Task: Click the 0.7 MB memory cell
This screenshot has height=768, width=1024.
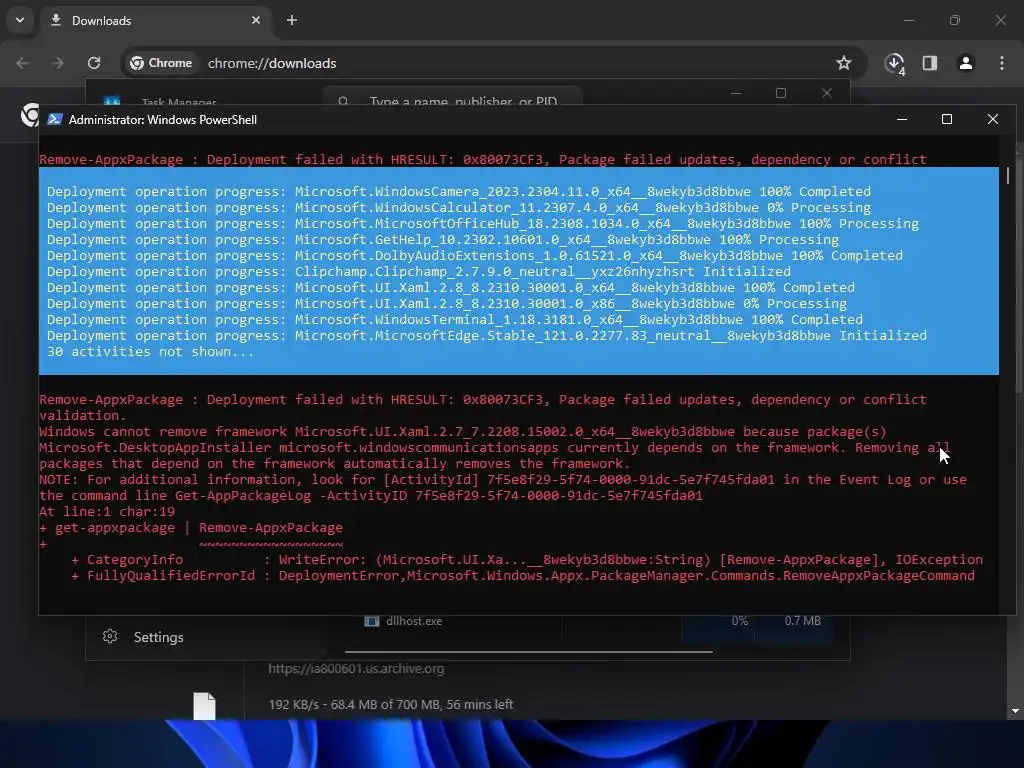Action: pyautogui.click(x=802, y=621)
